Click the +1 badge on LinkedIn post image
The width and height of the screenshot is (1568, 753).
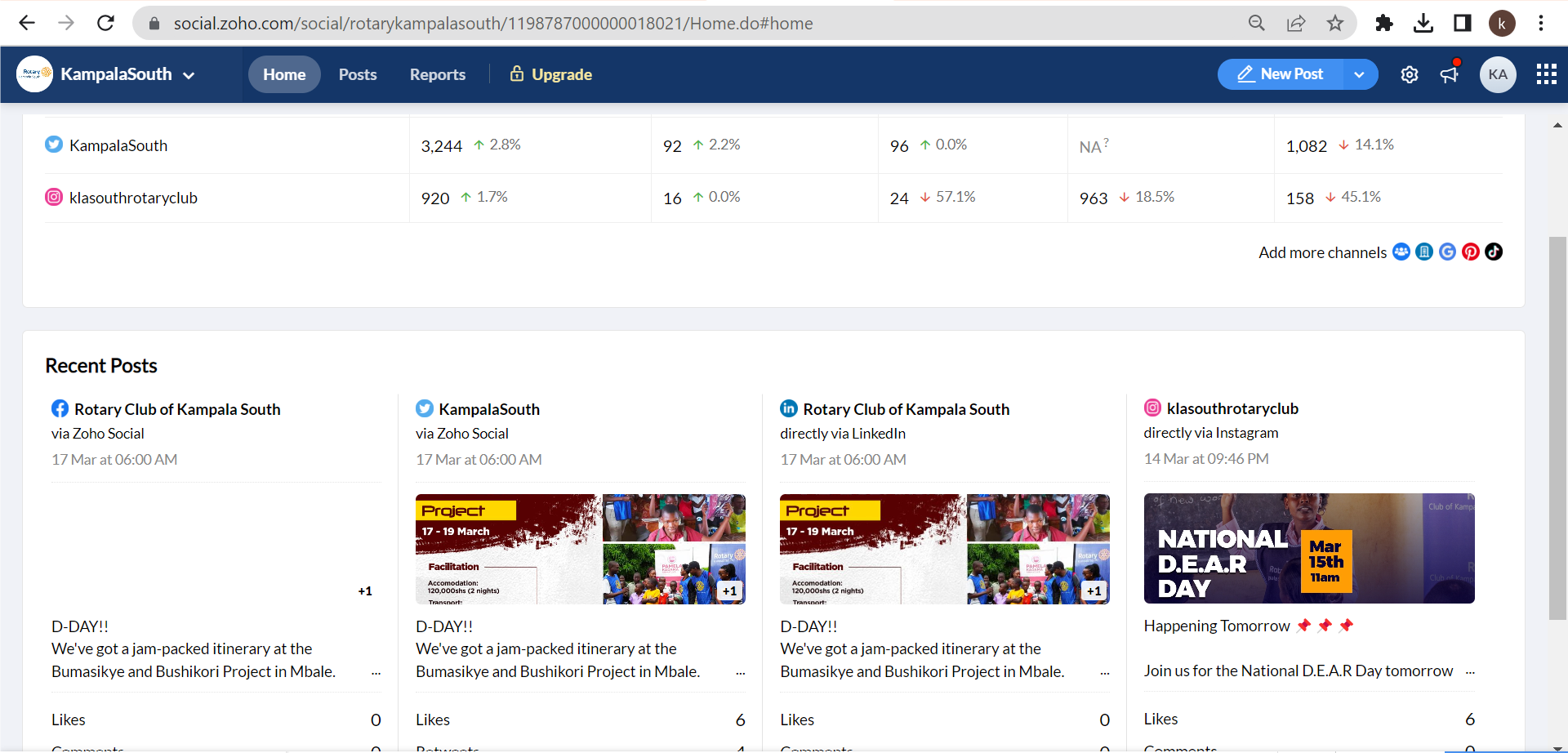(x=1094, y=591)
